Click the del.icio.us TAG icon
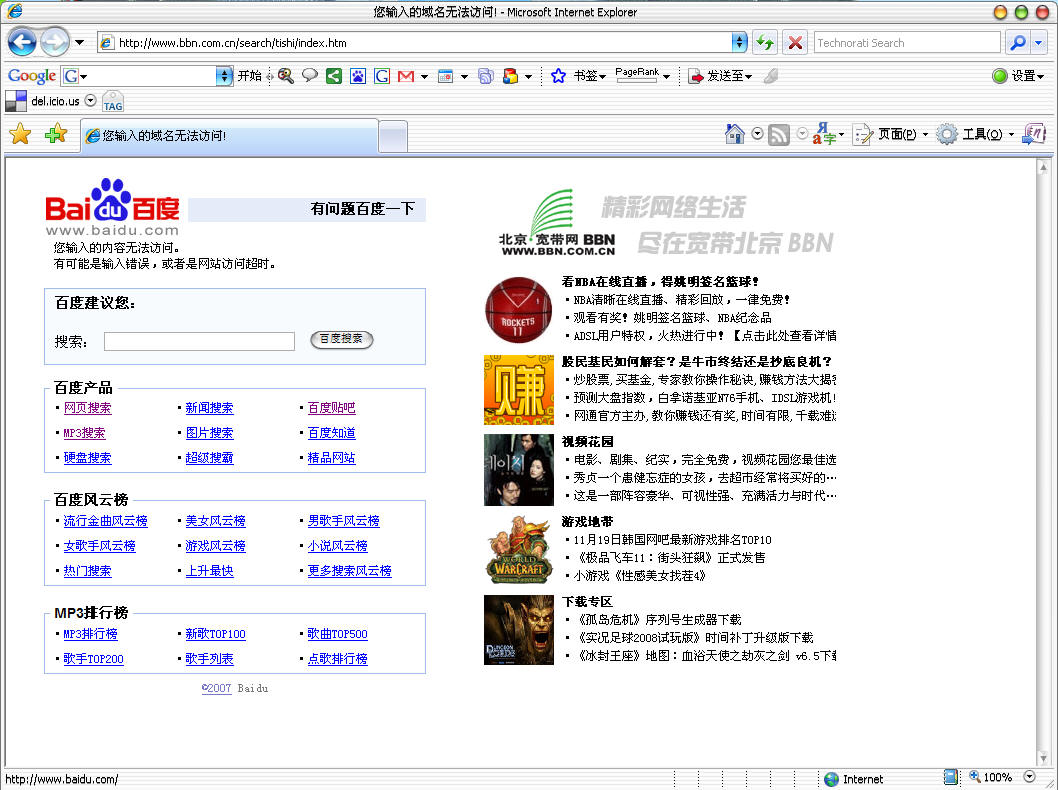 (x=113, y=102)
